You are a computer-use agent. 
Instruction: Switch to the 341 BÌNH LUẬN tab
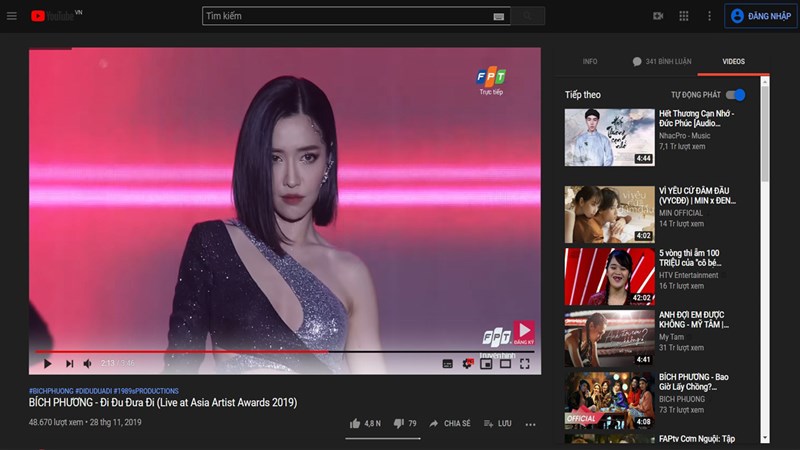pyautogui.click(x=662, y=61)
